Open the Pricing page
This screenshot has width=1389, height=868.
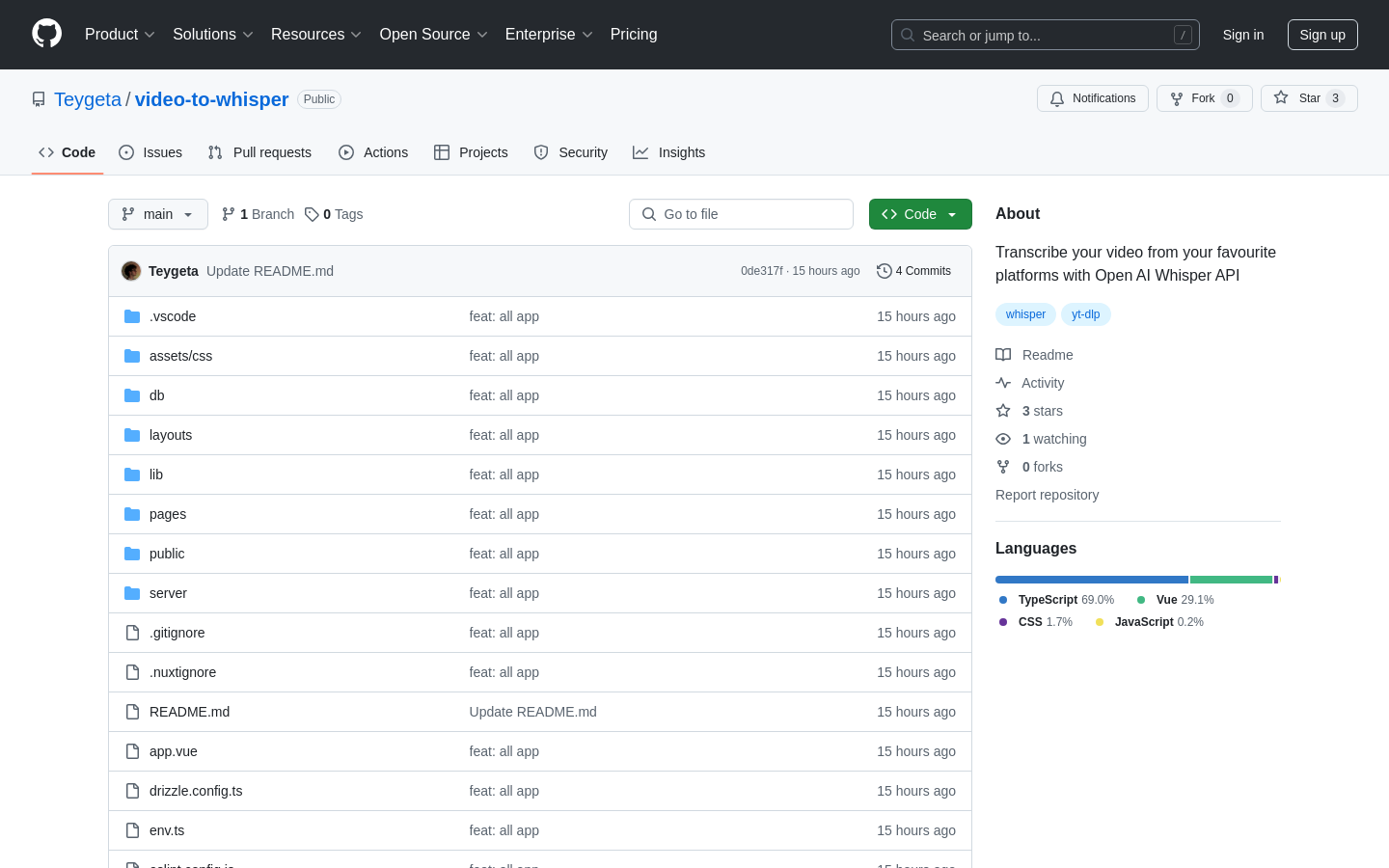(634, 35)
